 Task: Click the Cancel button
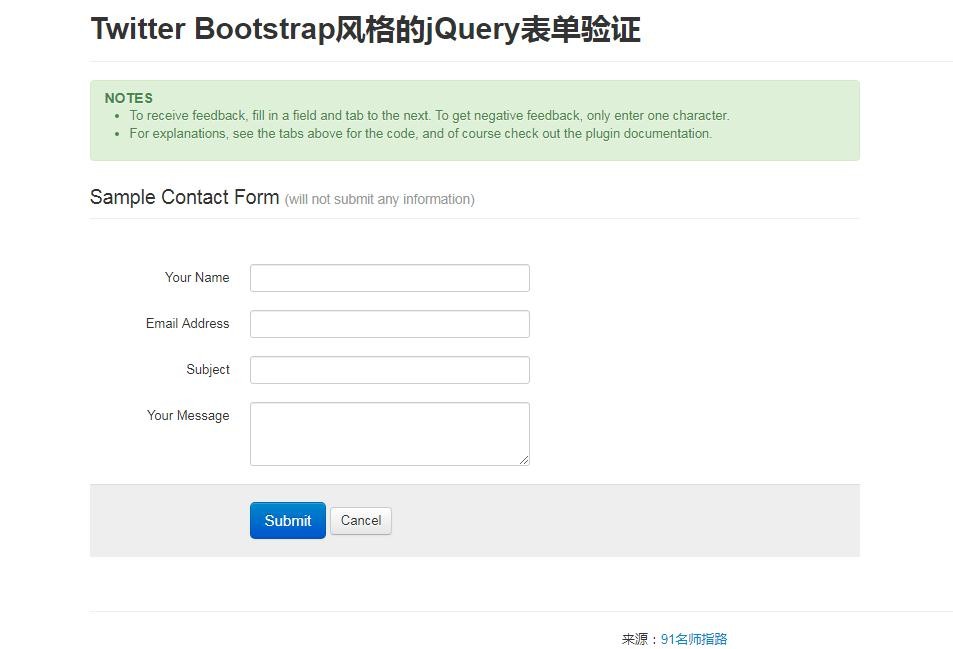tap(361, 520)
